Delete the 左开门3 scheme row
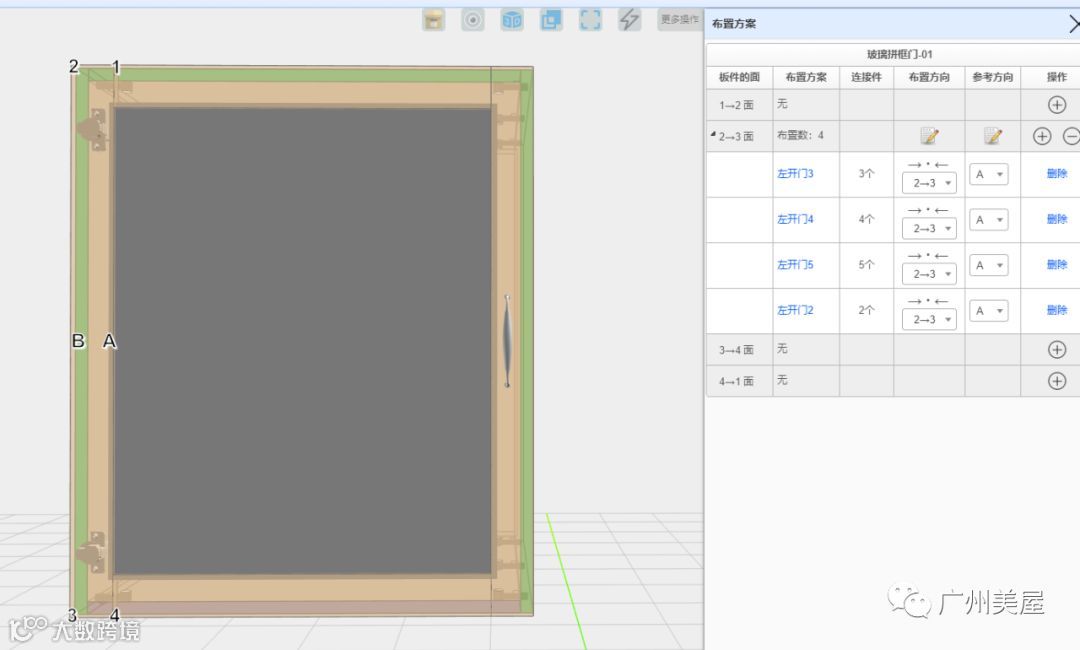1080x650 pixels. click(1057, 174)
